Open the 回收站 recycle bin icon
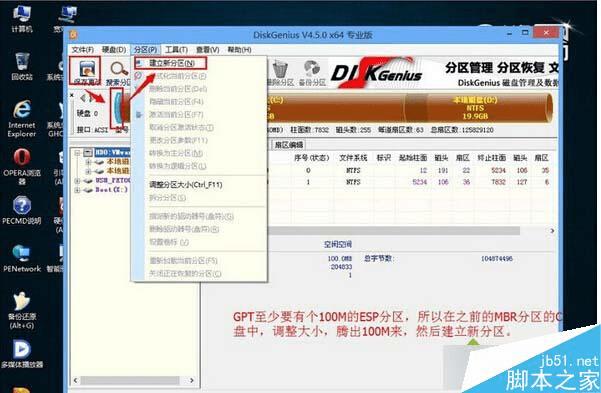This screenshot has width=601, height=393. [22, 66]
